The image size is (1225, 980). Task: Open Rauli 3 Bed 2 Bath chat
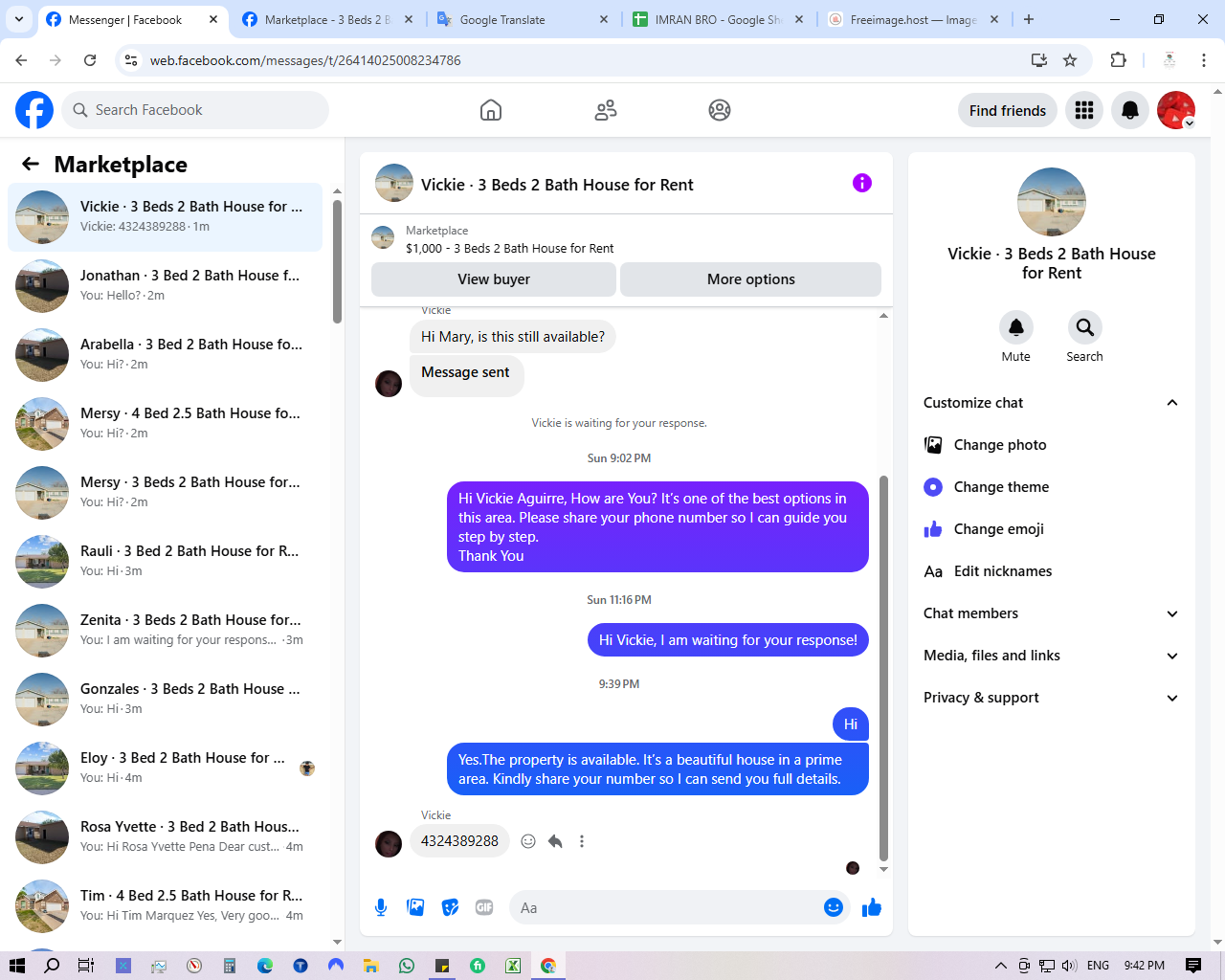(166, 562)
